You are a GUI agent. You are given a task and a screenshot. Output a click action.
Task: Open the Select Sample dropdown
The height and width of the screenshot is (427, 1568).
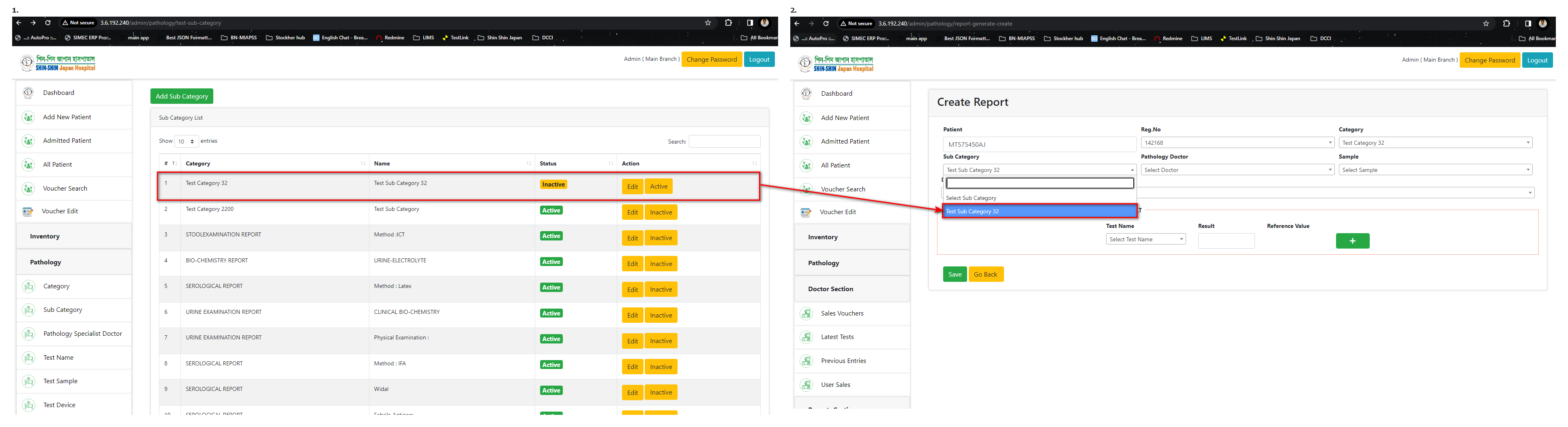tap(1435, 170)
